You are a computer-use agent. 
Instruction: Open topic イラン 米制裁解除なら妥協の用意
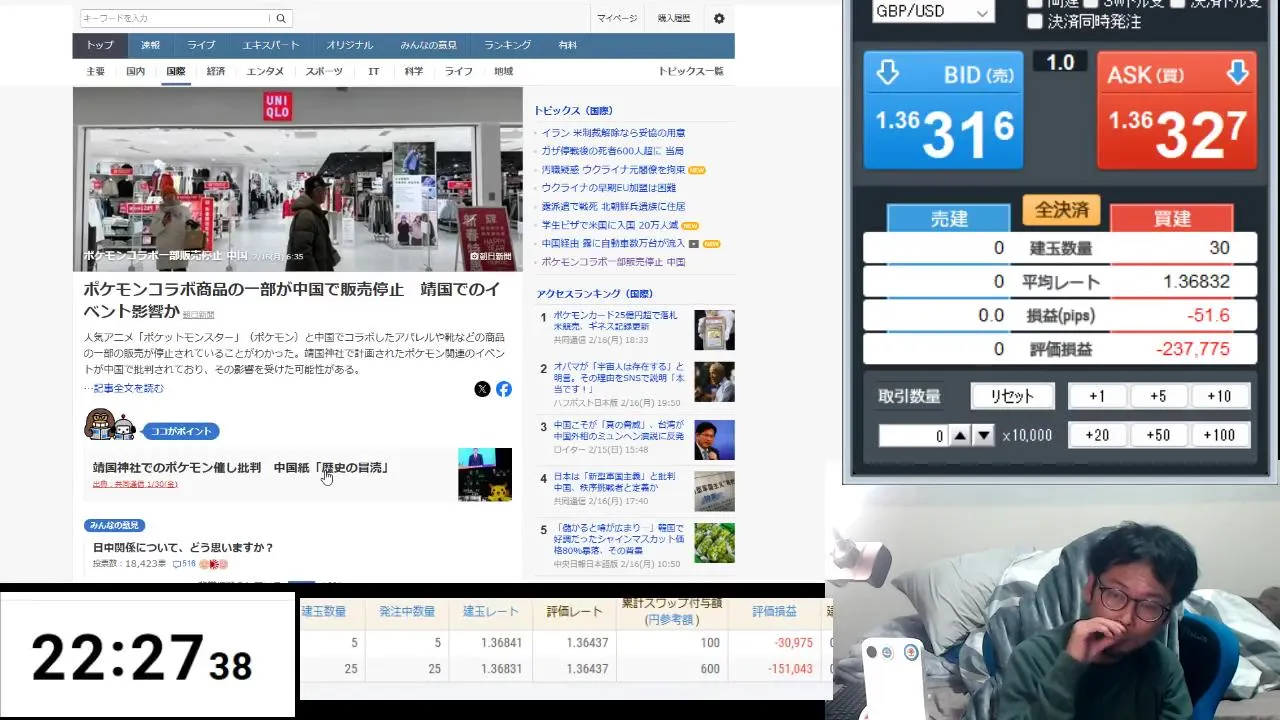[613, 133]
